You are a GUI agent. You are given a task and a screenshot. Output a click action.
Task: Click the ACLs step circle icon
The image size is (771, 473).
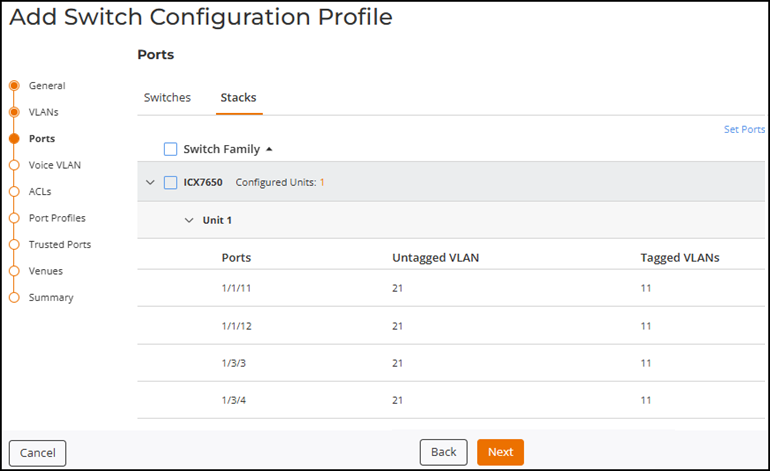(14, 191)
